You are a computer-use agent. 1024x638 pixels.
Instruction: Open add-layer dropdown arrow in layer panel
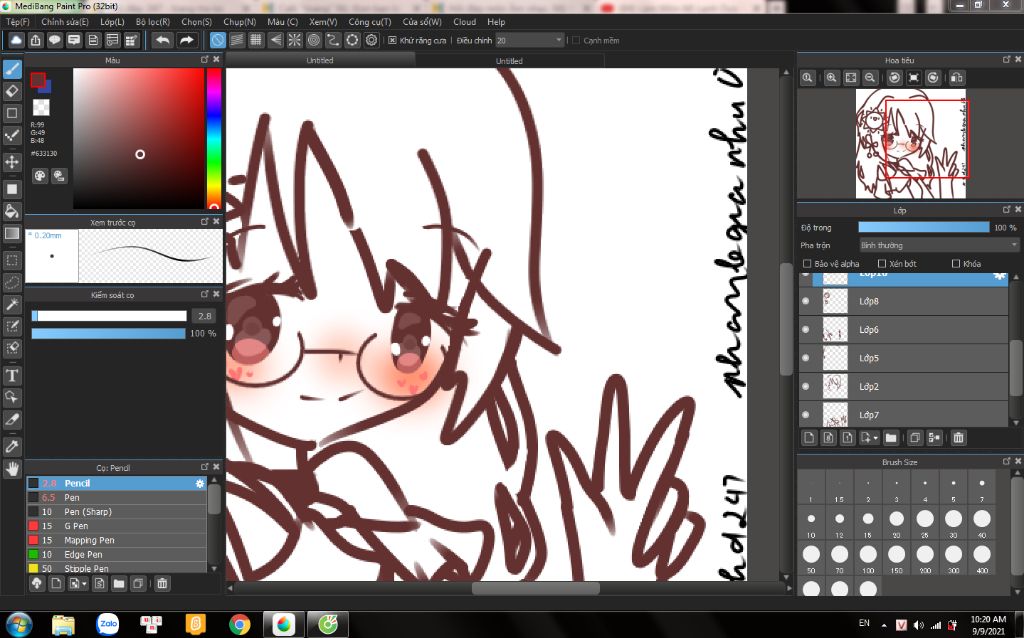click(876, 438)
